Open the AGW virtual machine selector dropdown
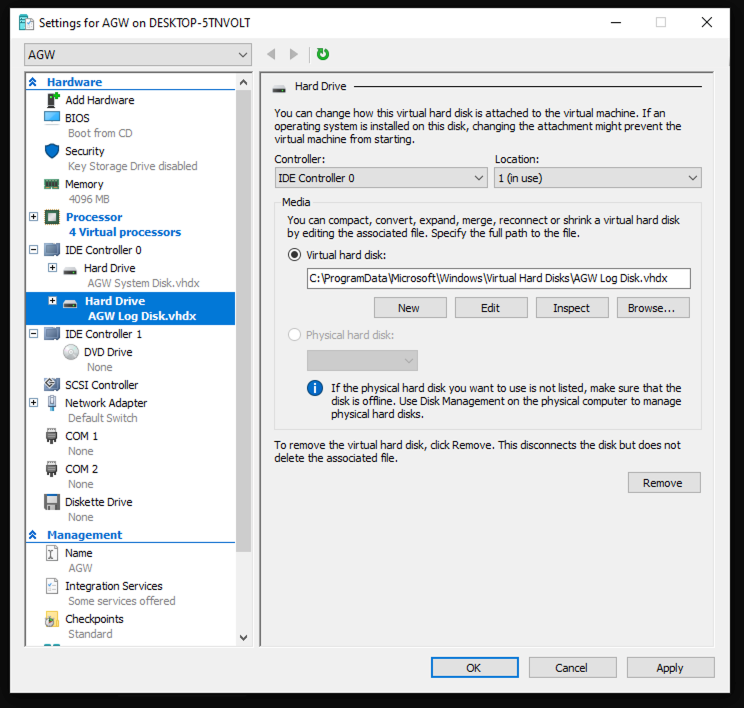 (x=138, y=54)
